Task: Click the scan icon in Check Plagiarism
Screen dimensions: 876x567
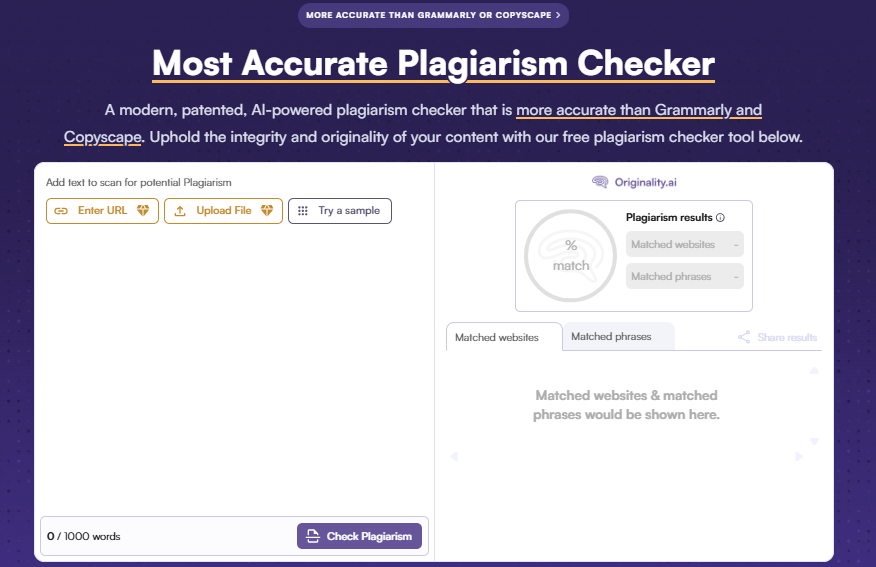Action: click(313, 536)
